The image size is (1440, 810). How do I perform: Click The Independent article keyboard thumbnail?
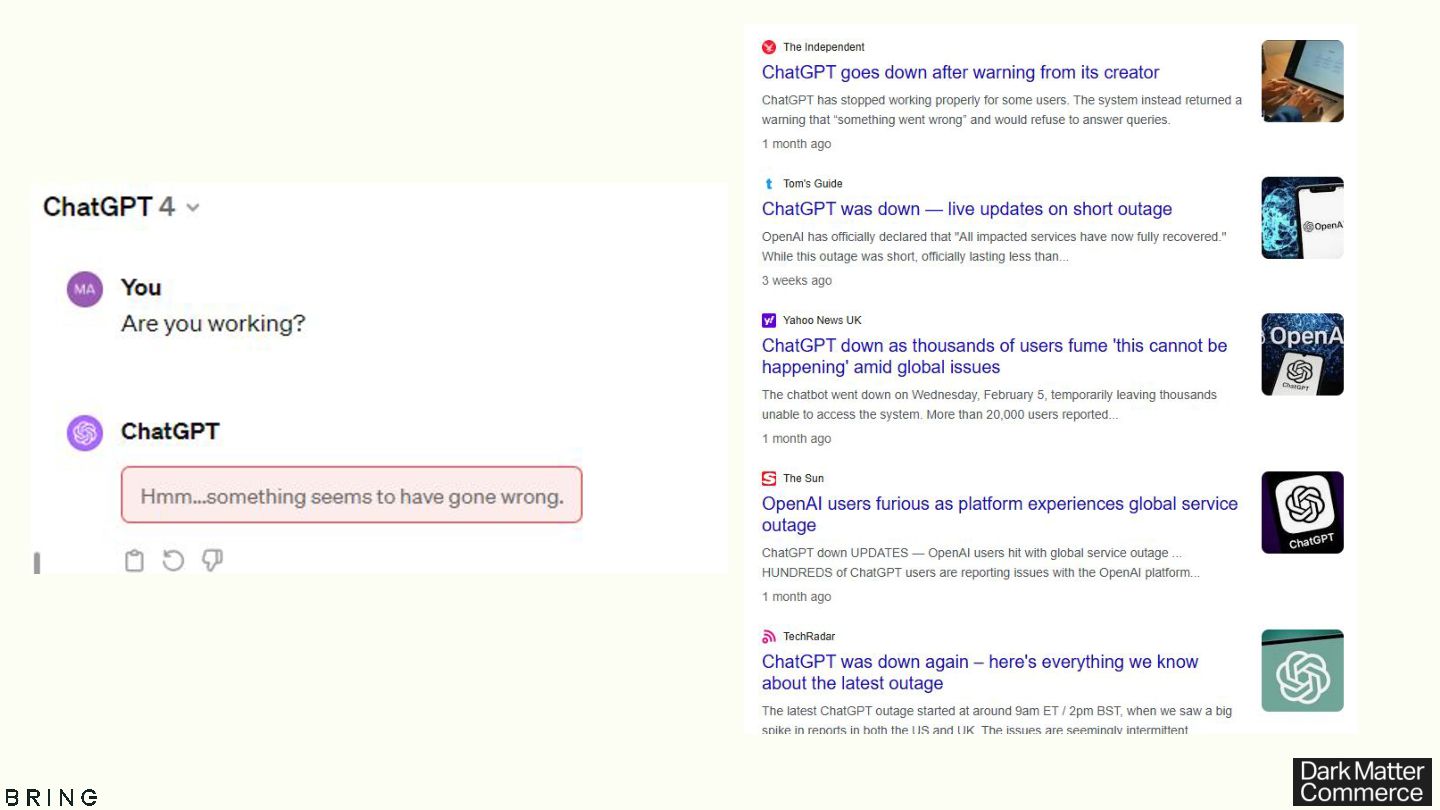[1302, 81]
